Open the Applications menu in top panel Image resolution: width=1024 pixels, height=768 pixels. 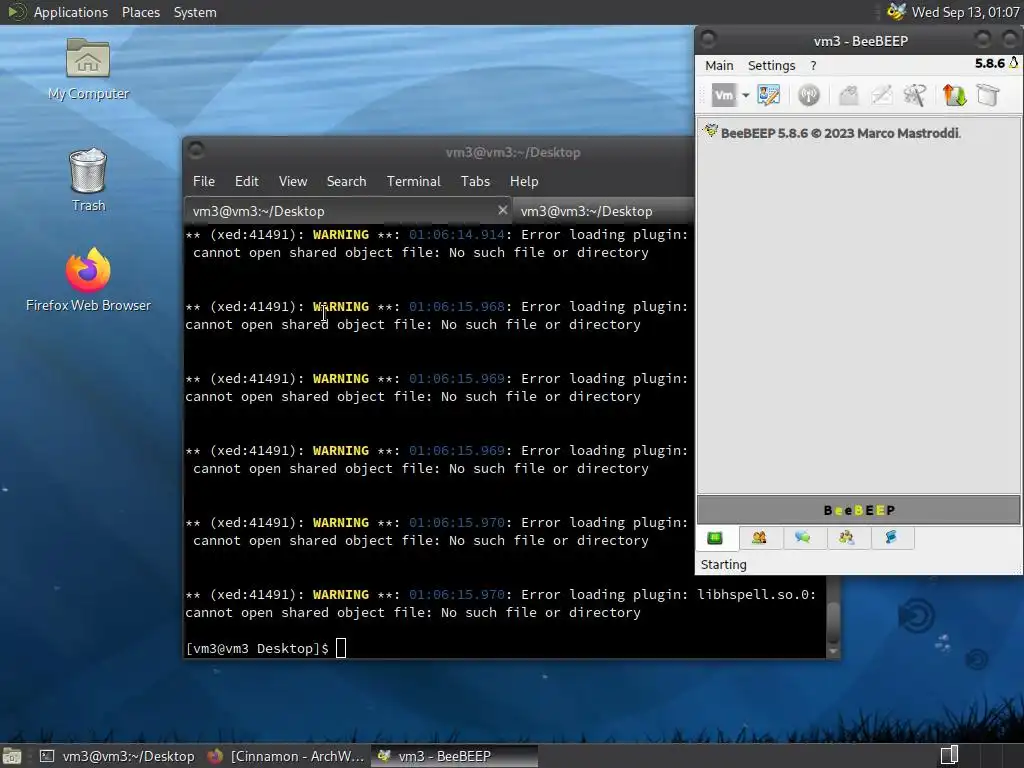pyautogui.click(x=71, y=12)
